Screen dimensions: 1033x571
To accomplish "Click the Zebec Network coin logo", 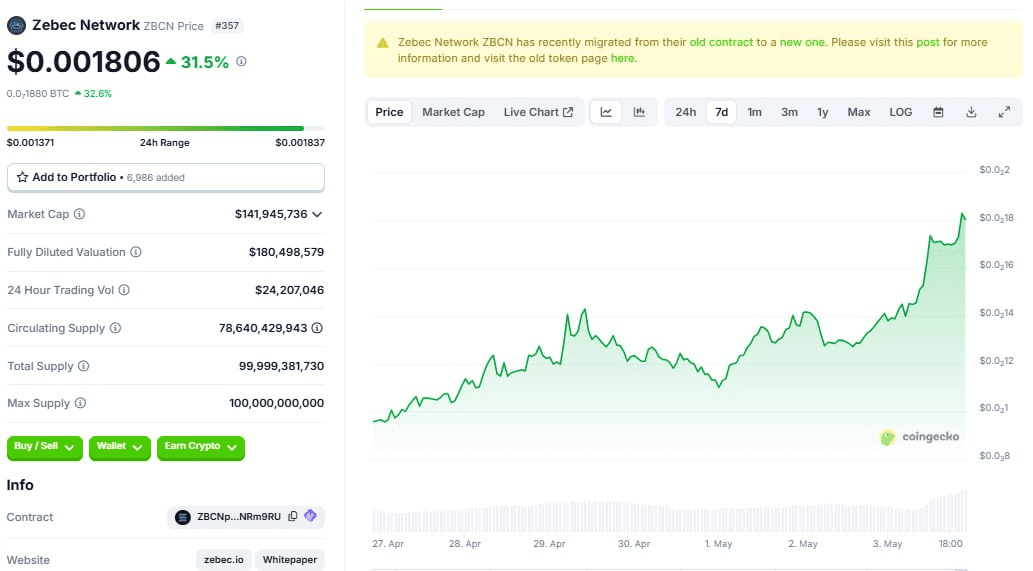I will click(x=16, y=26).
